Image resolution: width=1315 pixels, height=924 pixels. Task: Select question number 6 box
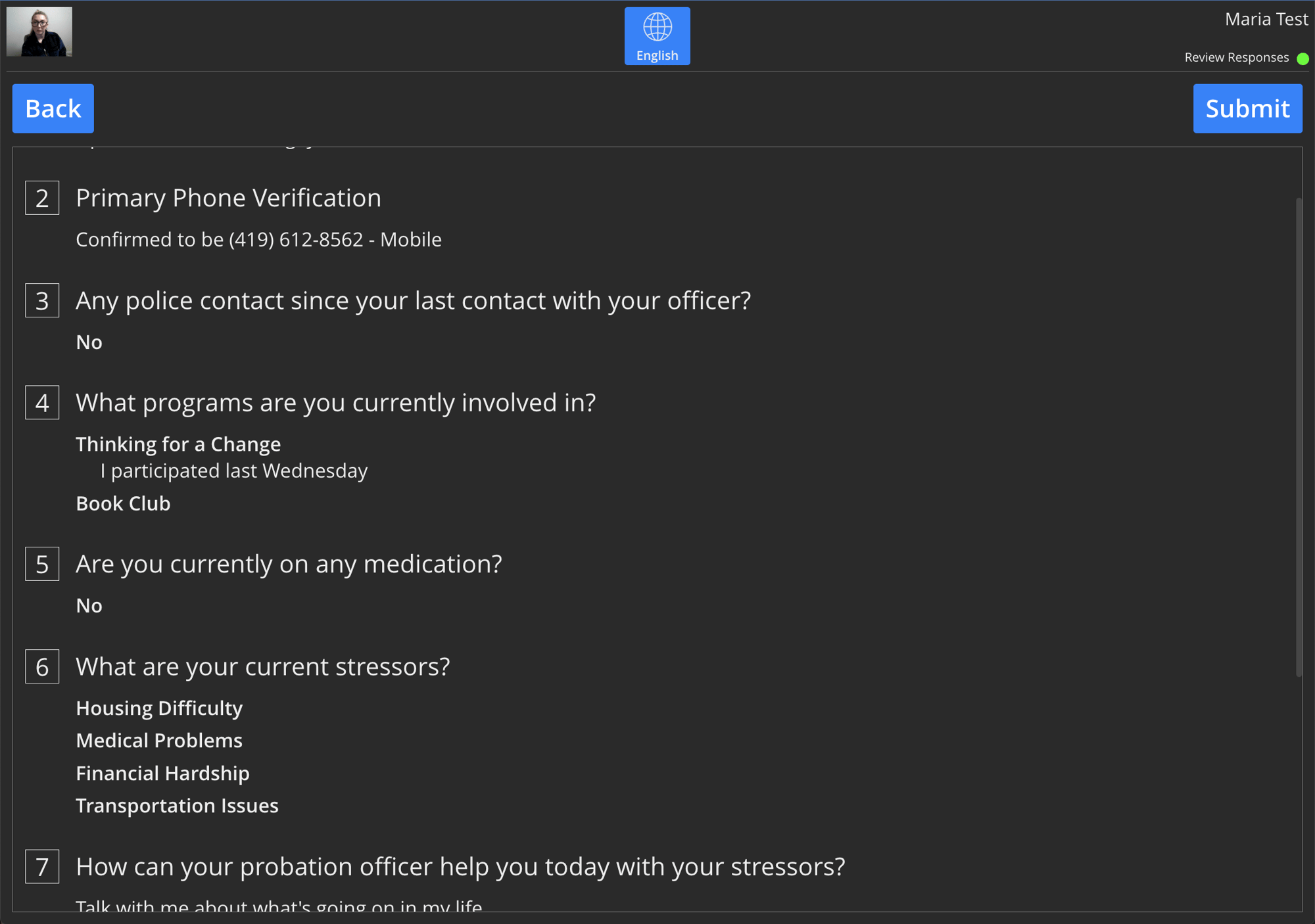click(42, 666)
